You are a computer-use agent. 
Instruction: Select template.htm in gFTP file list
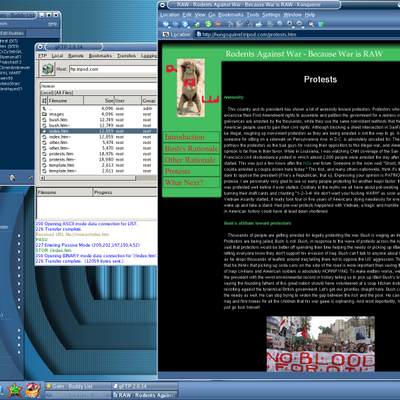tap(98, 165)
